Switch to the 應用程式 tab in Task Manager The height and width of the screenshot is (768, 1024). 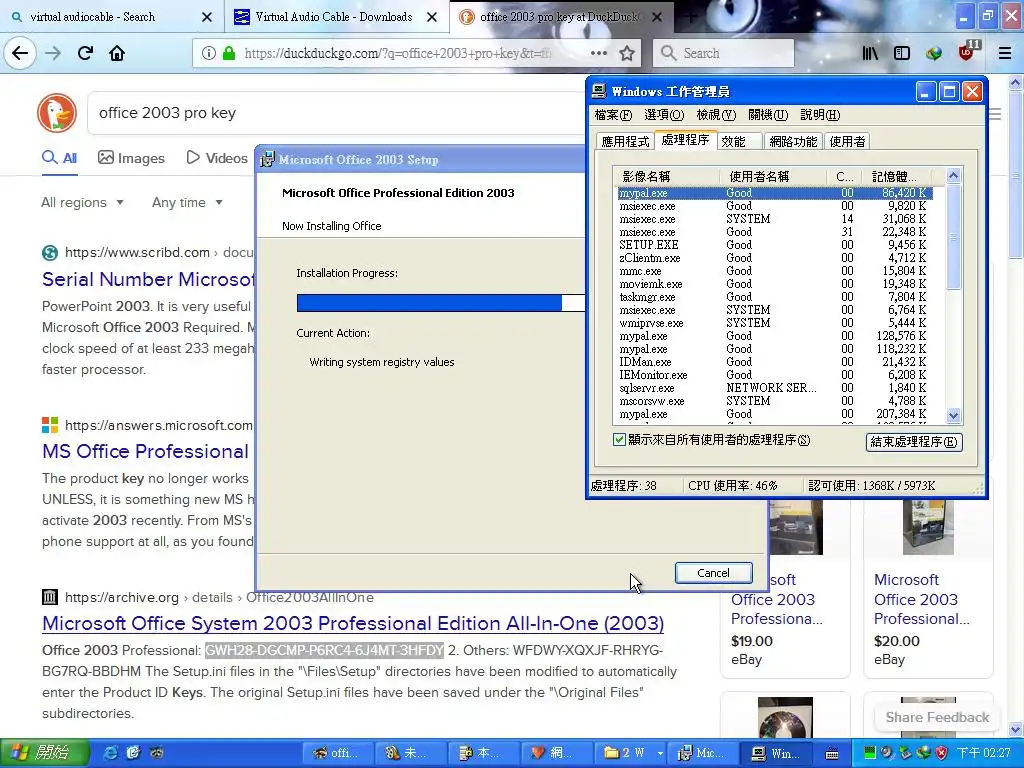(625, 141)
